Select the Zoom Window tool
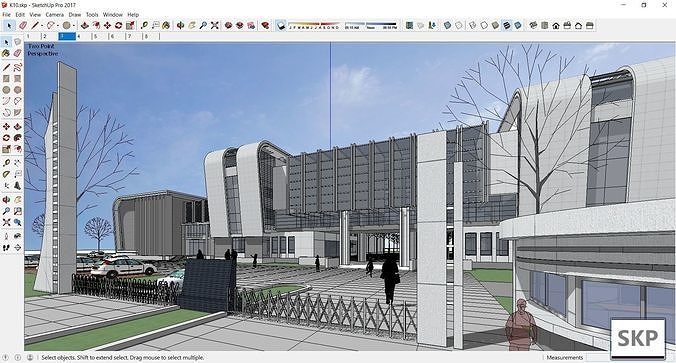Screen dimensions: 676x363 click(x=17, y=211)
